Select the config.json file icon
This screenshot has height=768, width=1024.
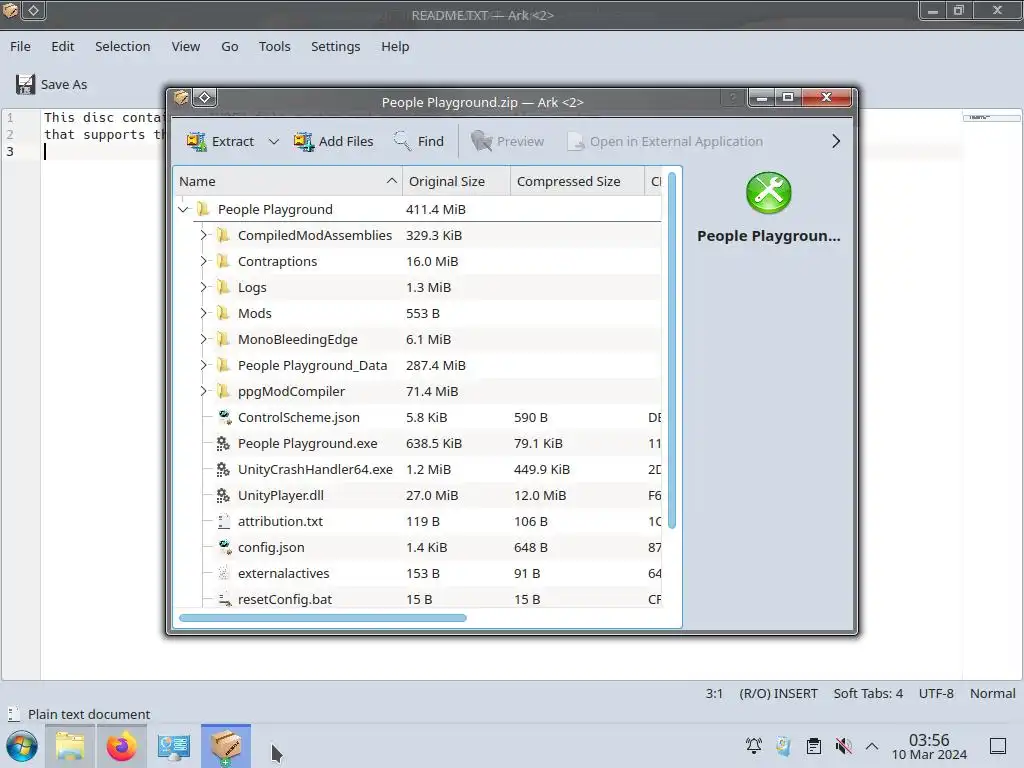coord(224,547)
